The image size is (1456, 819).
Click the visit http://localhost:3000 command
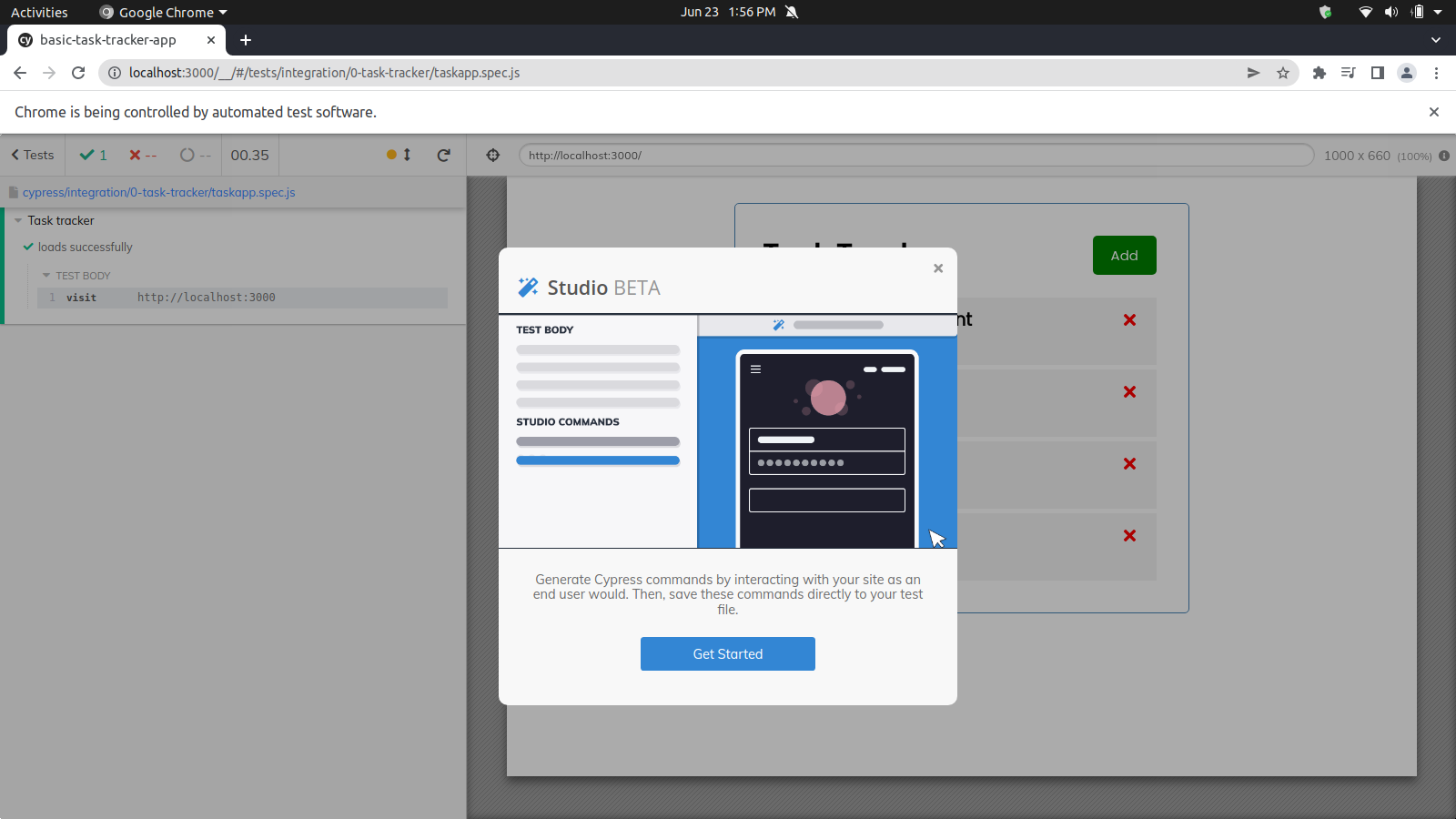click(242, 298)
